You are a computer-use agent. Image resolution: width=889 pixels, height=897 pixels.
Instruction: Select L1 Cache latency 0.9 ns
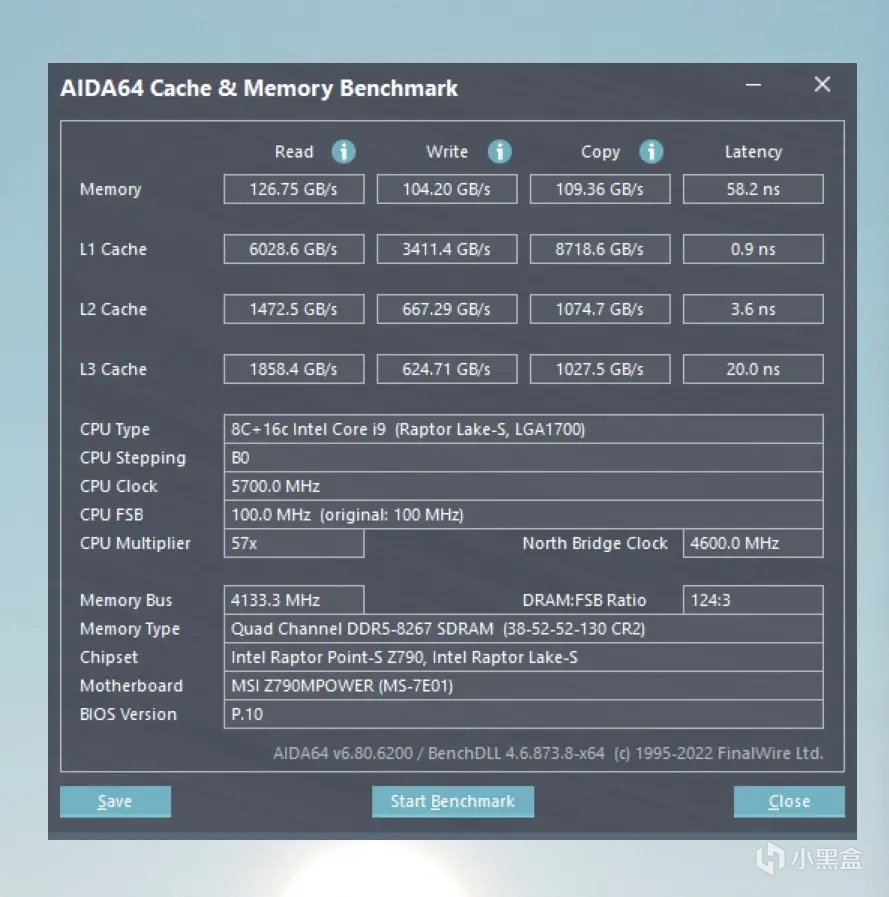753,249
